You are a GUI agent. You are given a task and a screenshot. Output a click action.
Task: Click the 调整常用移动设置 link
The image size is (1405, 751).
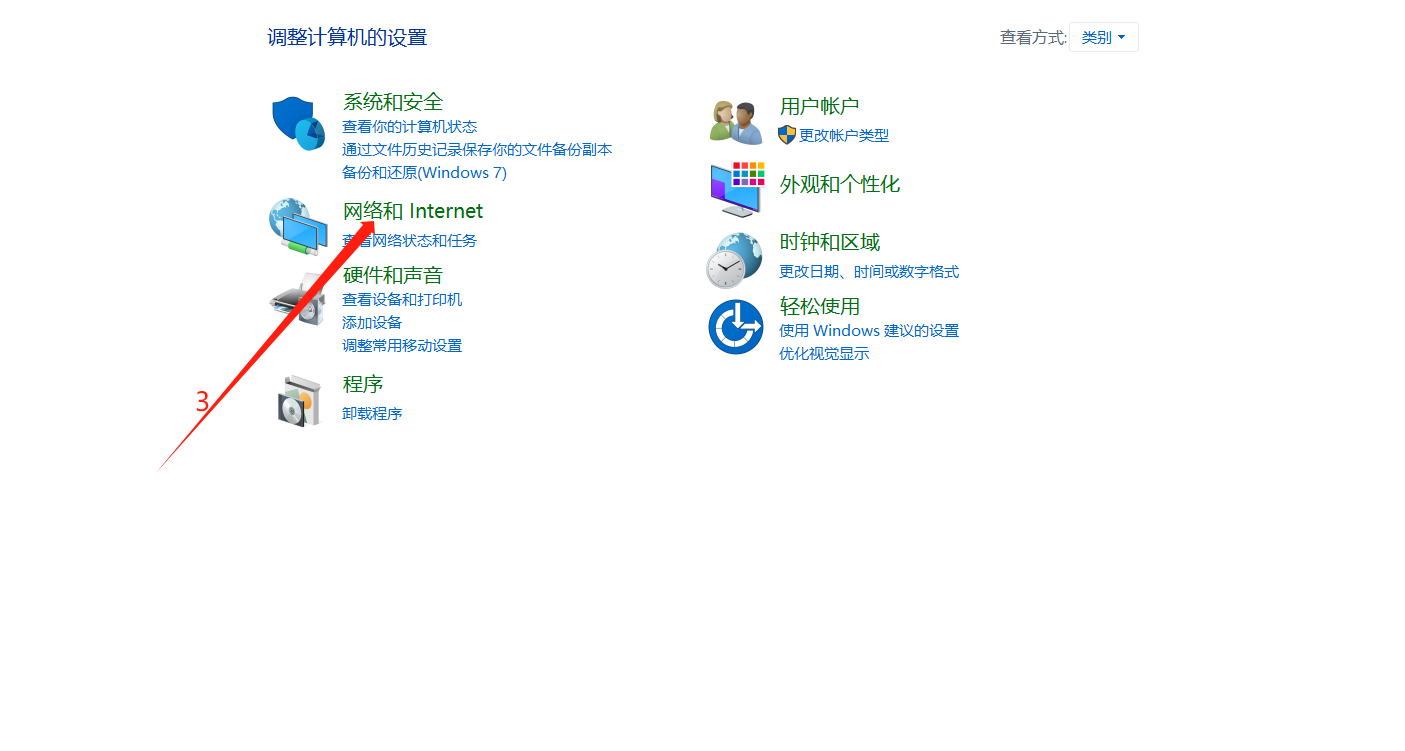tap(402, 346)
